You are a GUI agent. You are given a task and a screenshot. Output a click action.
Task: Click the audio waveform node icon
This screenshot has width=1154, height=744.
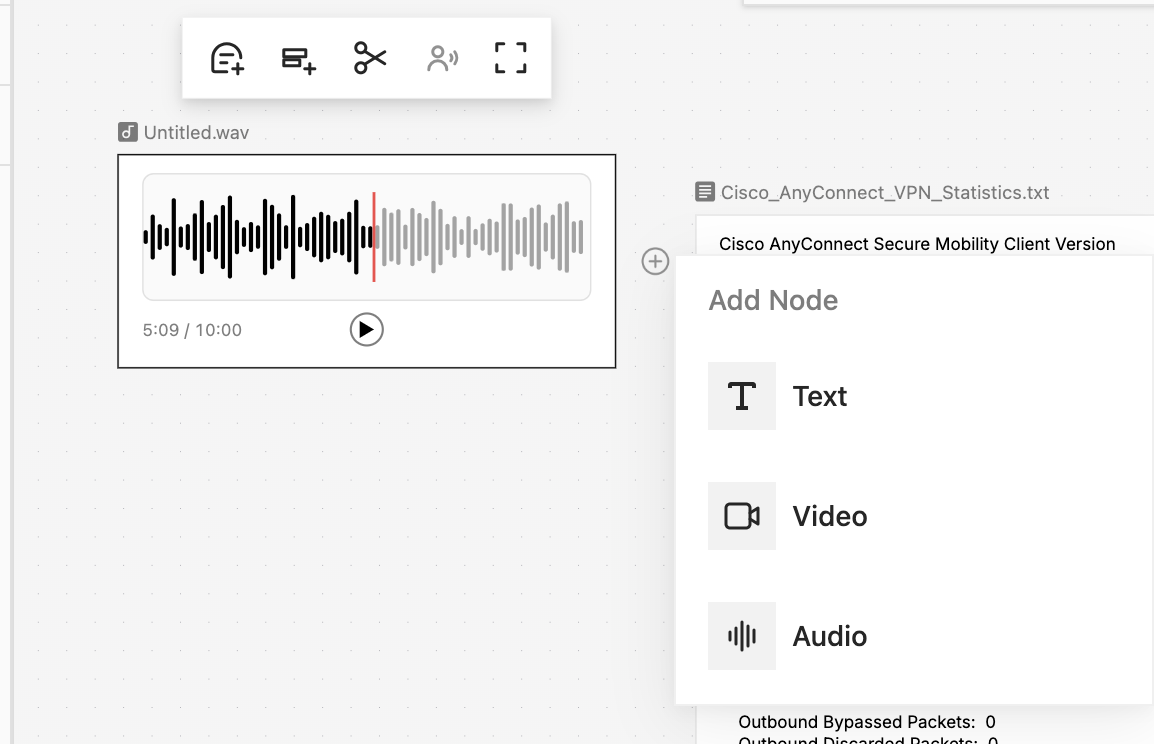click(x=742, y=636)
